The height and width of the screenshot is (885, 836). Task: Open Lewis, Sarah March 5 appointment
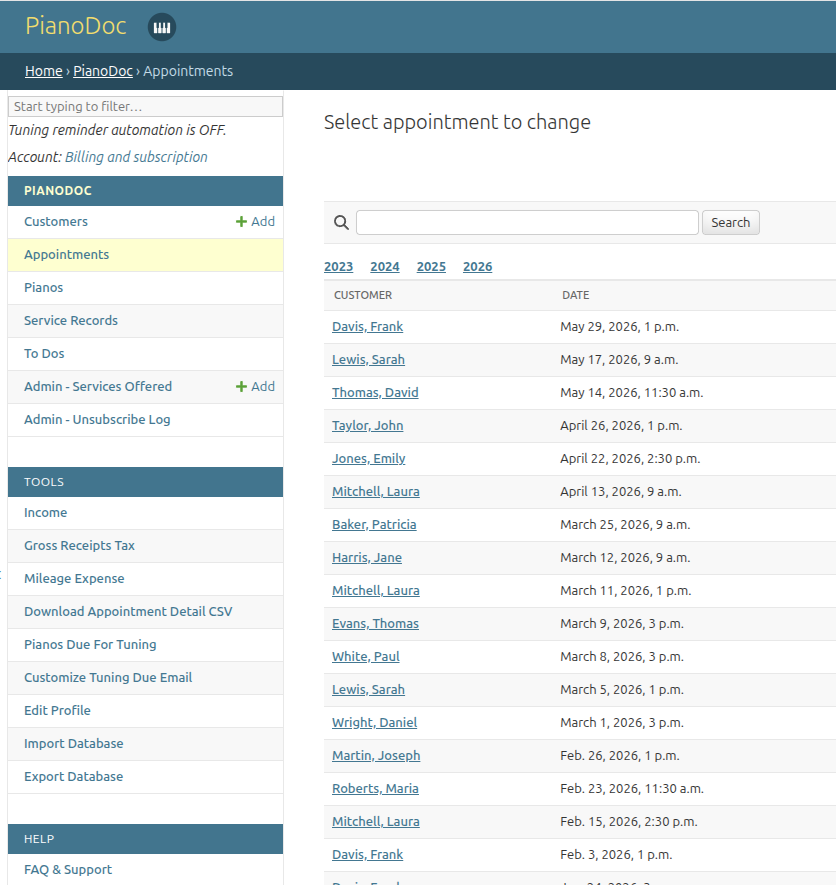tap(369, 690)
